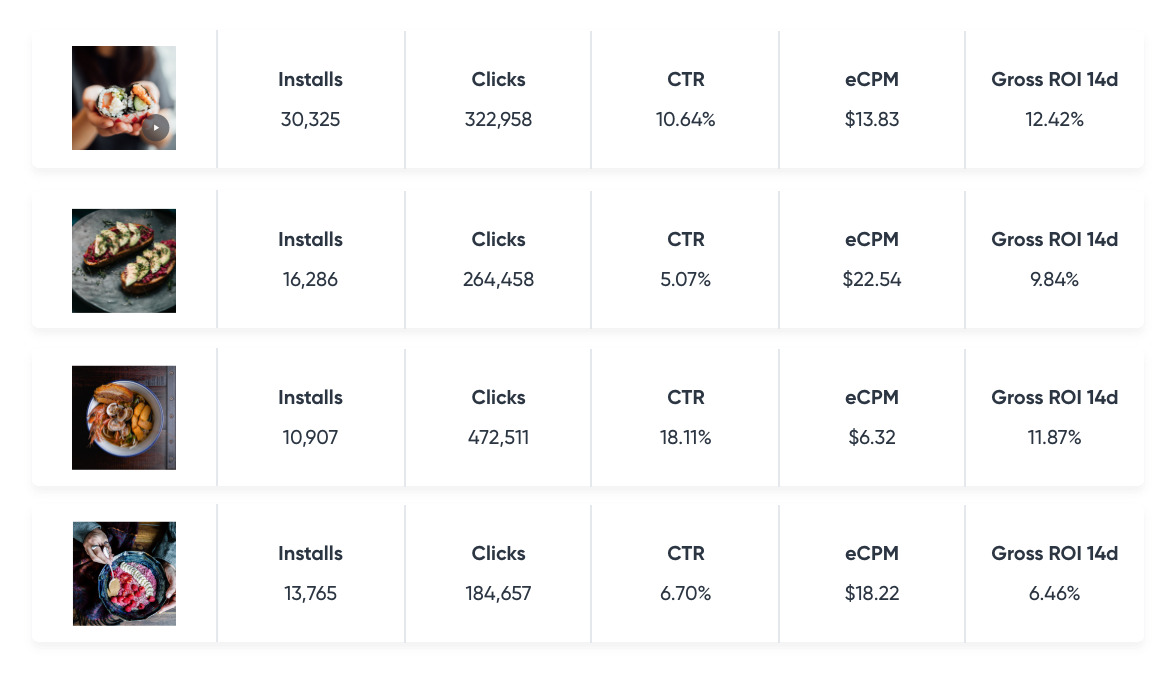Select the eCPM $13.83 cell
This screenshot has height=684, width=1176.
point(872,99)
